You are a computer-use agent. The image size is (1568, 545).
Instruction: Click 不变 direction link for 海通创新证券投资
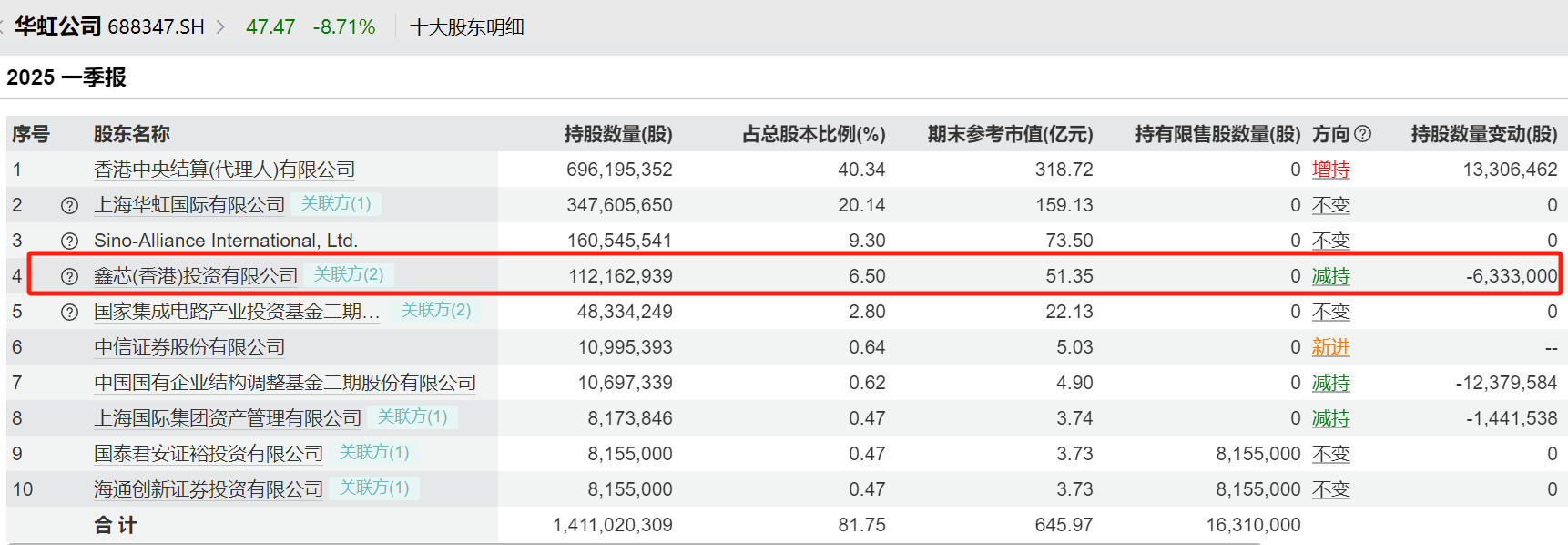point(1331,489)
